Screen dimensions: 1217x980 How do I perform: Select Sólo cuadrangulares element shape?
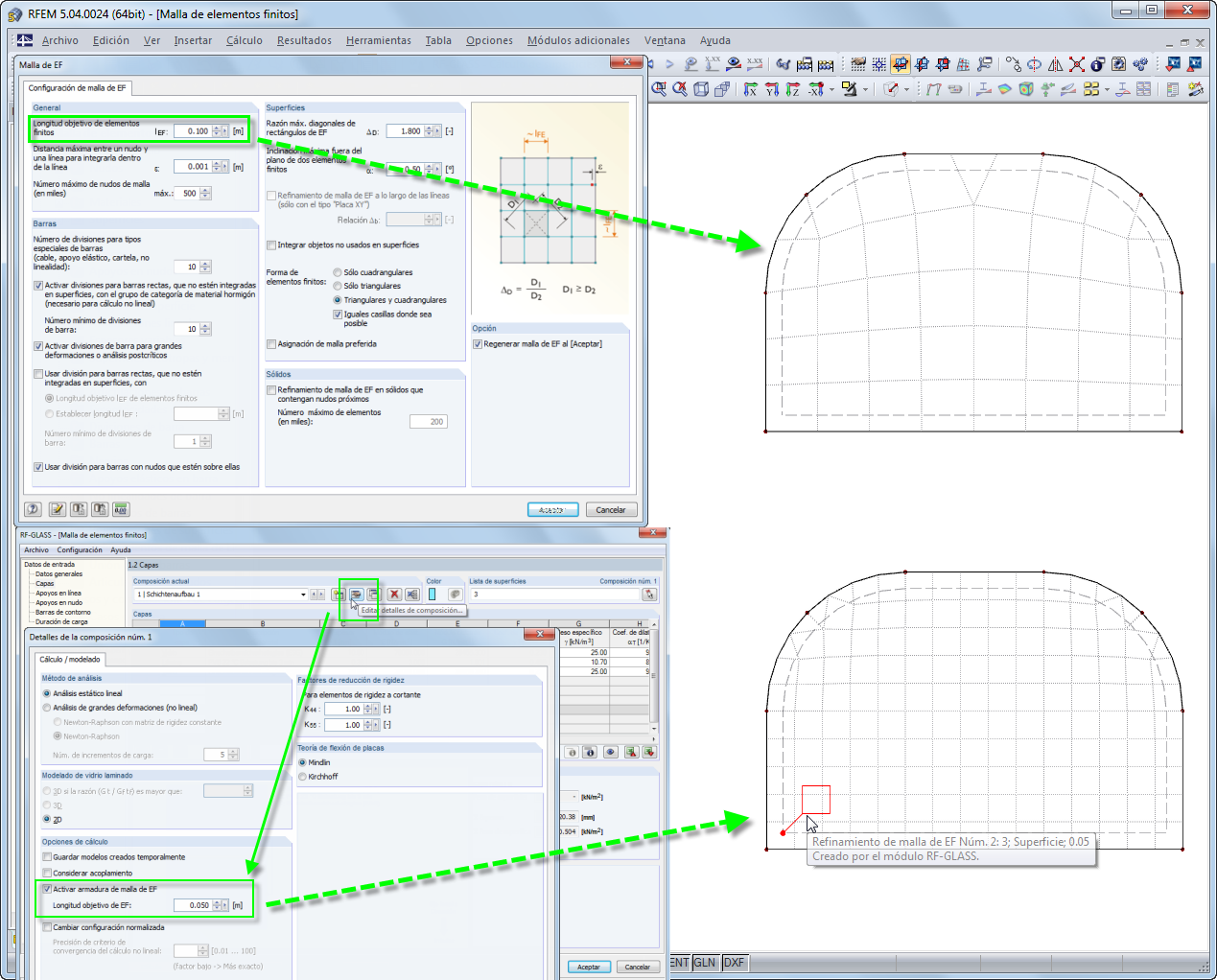click(x=338, y=272)
